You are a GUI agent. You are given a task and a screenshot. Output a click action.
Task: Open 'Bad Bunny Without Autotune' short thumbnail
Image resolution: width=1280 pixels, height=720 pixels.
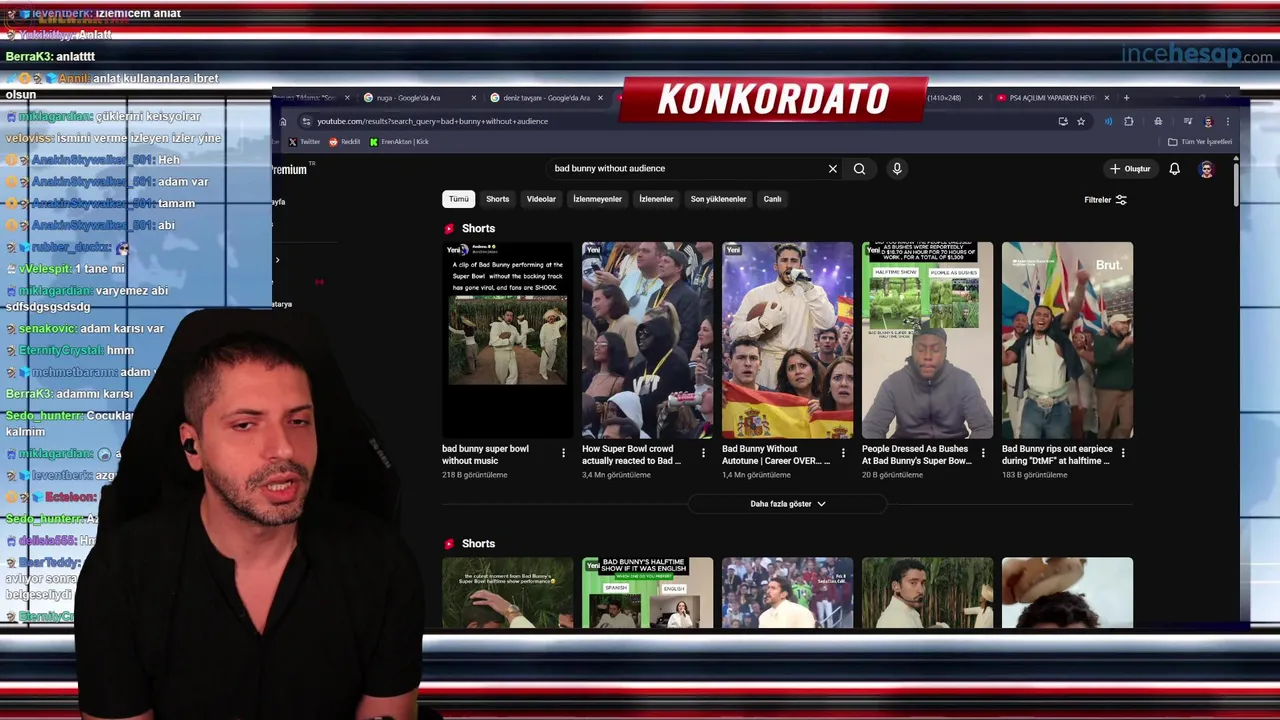788,340
